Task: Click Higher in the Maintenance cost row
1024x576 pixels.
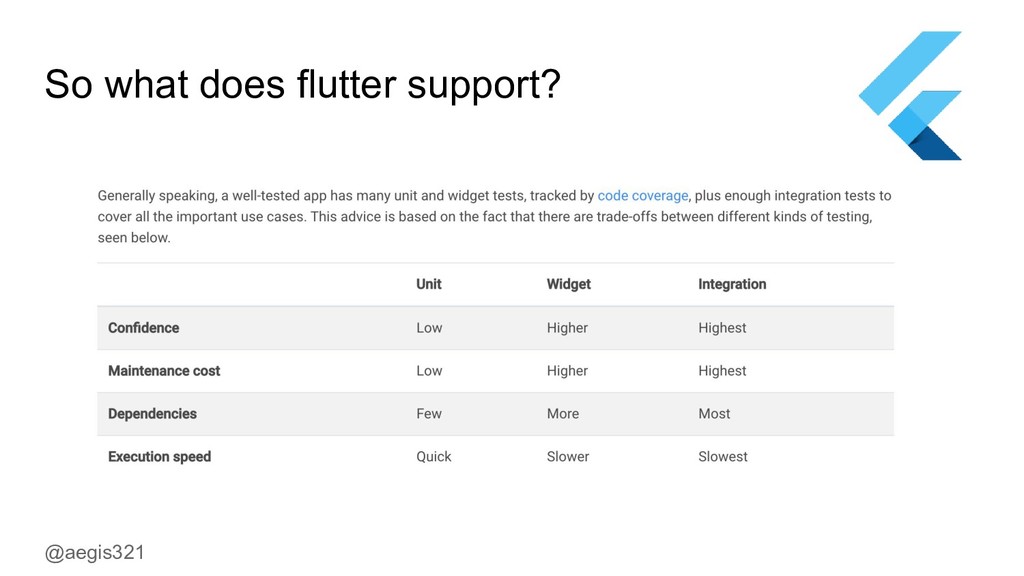Action: pyautogui.click(x=567, y=371)
